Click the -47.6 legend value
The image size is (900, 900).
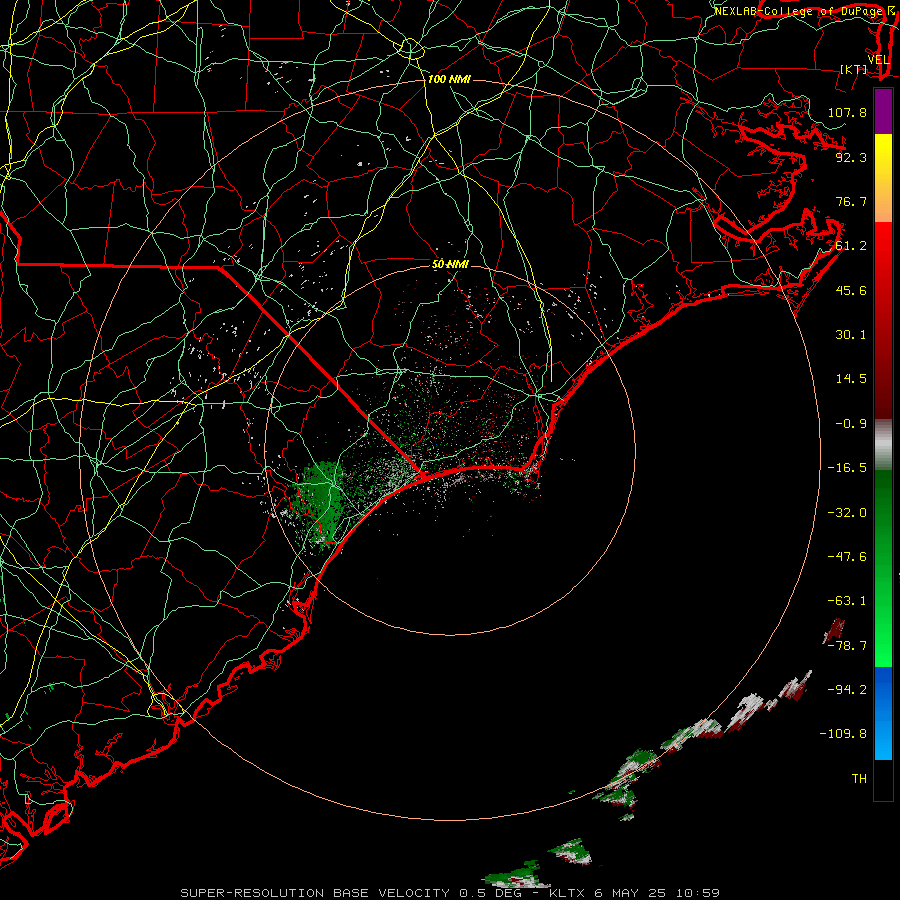pos(847,557)
